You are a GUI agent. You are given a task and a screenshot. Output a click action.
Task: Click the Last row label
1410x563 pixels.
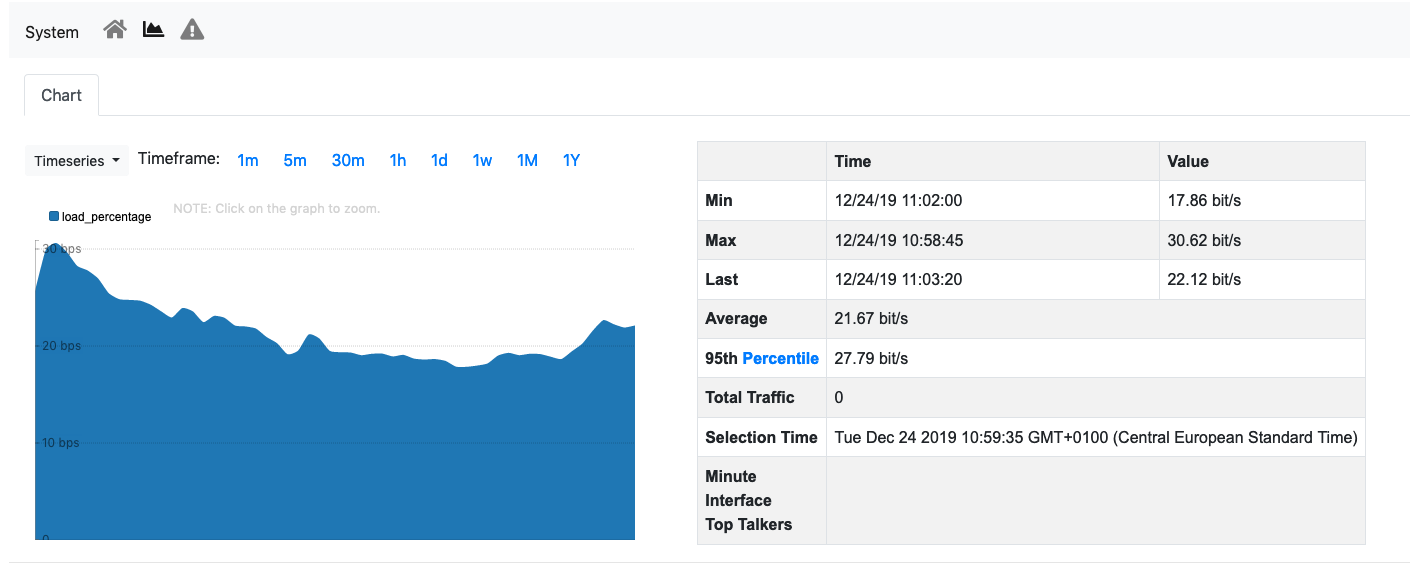[x=722, y=279]
